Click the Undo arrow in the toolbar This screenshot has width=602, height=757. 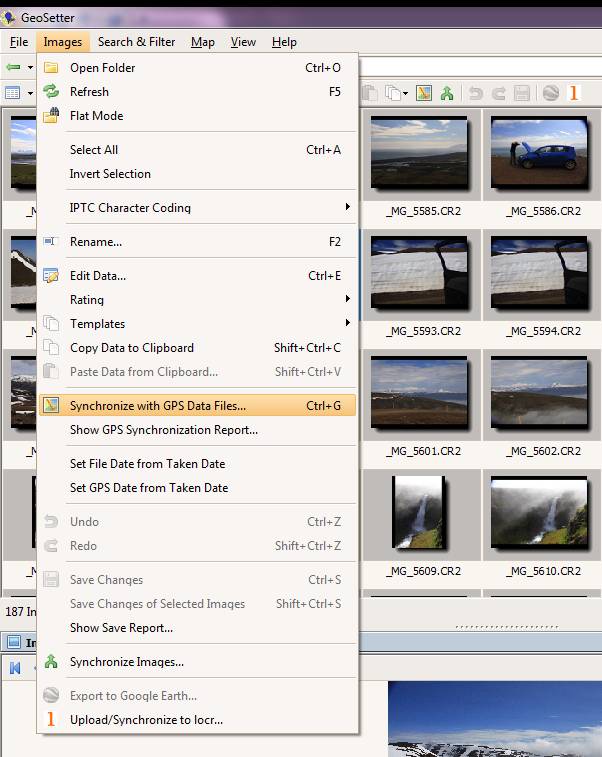point(476,93)
